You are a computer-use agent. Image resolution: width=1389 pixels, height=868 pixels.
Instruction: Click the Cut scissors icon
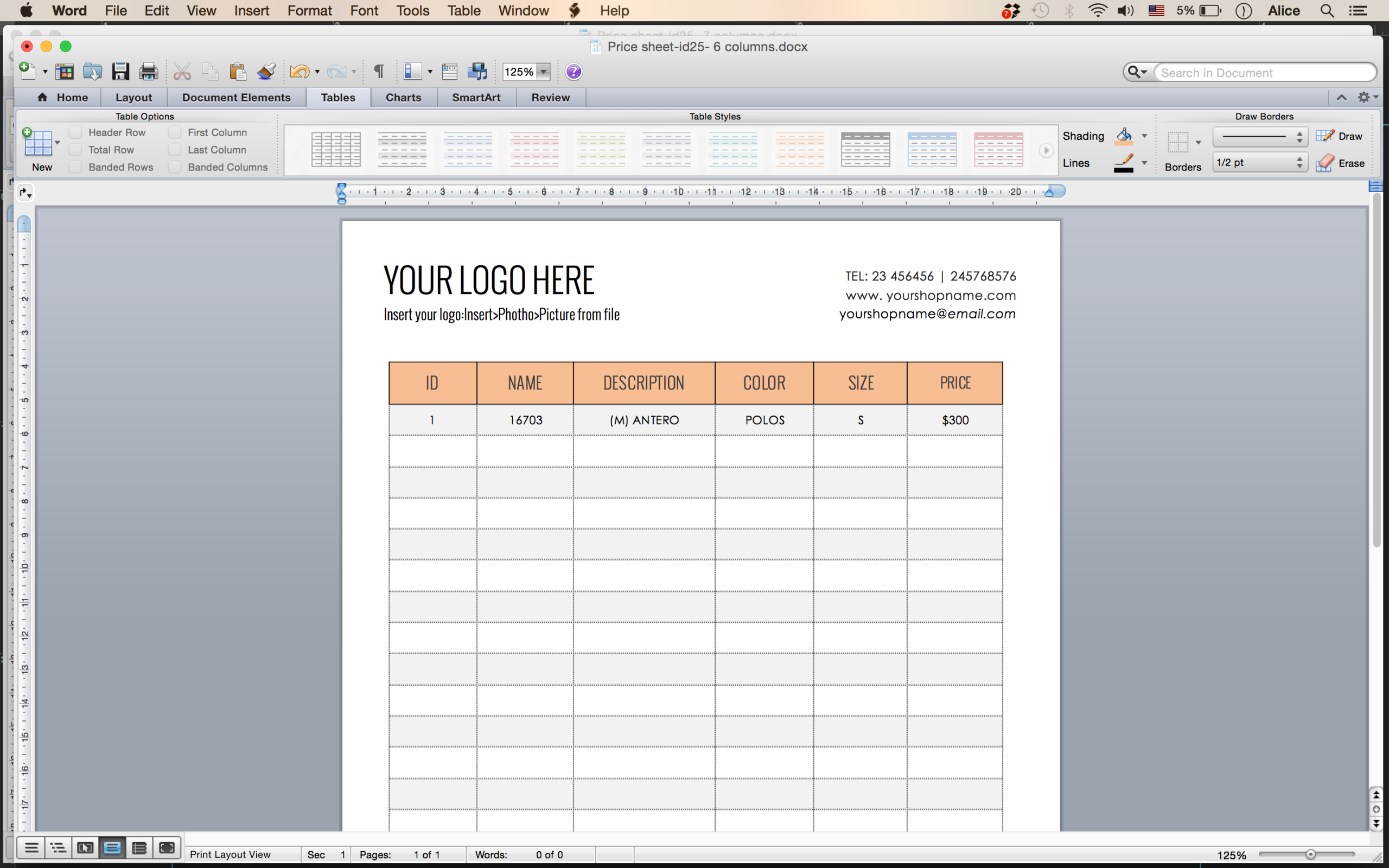(x=182, y=72)
